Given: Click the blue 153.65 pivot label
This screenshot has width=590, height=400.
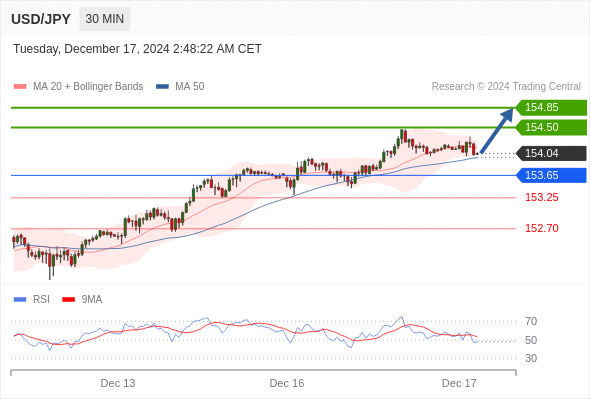Looking at the screenshot, I should [551, 175].
